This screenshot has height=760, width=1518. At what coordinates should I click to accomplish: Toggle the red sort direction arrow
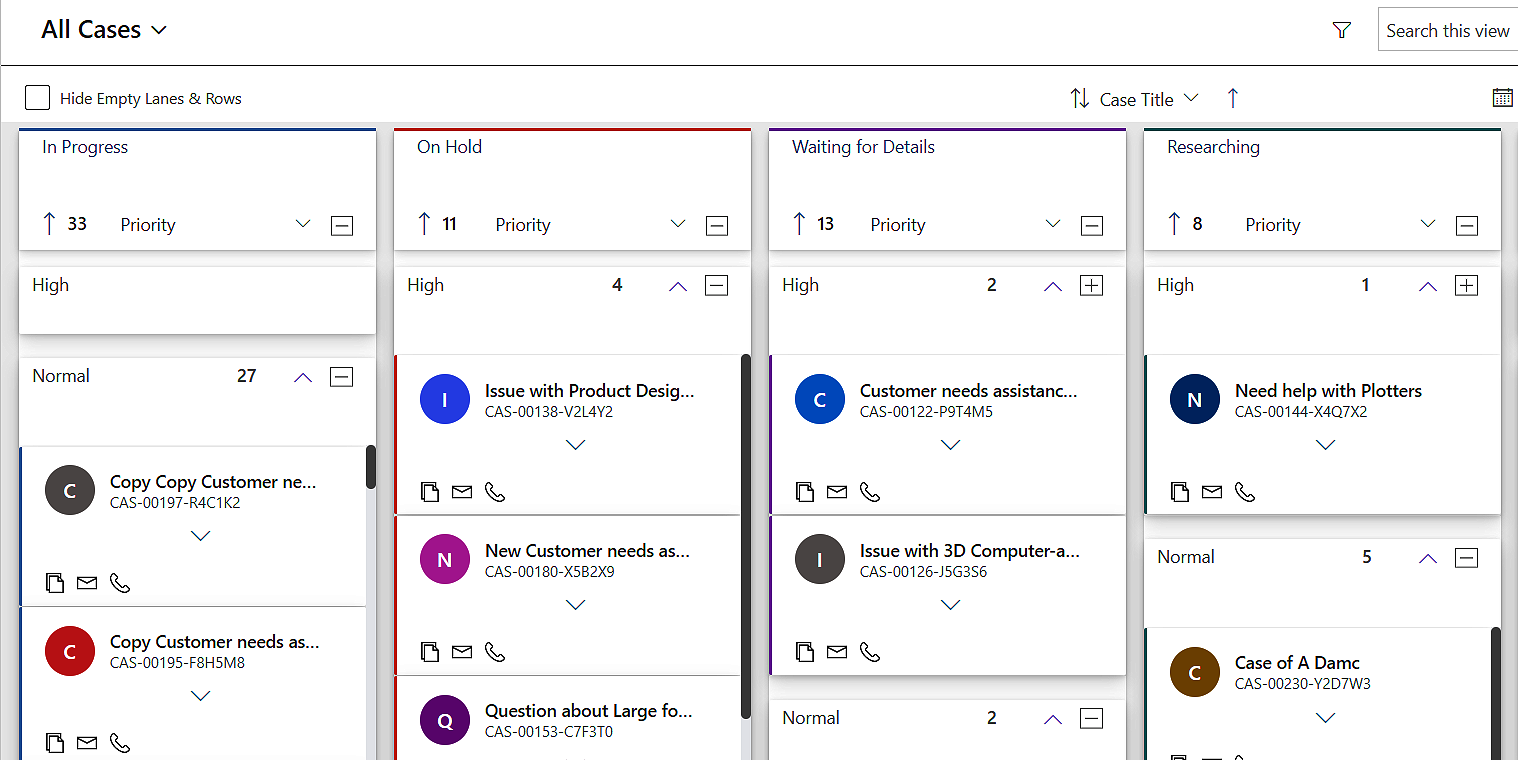tap(1232, 98)
